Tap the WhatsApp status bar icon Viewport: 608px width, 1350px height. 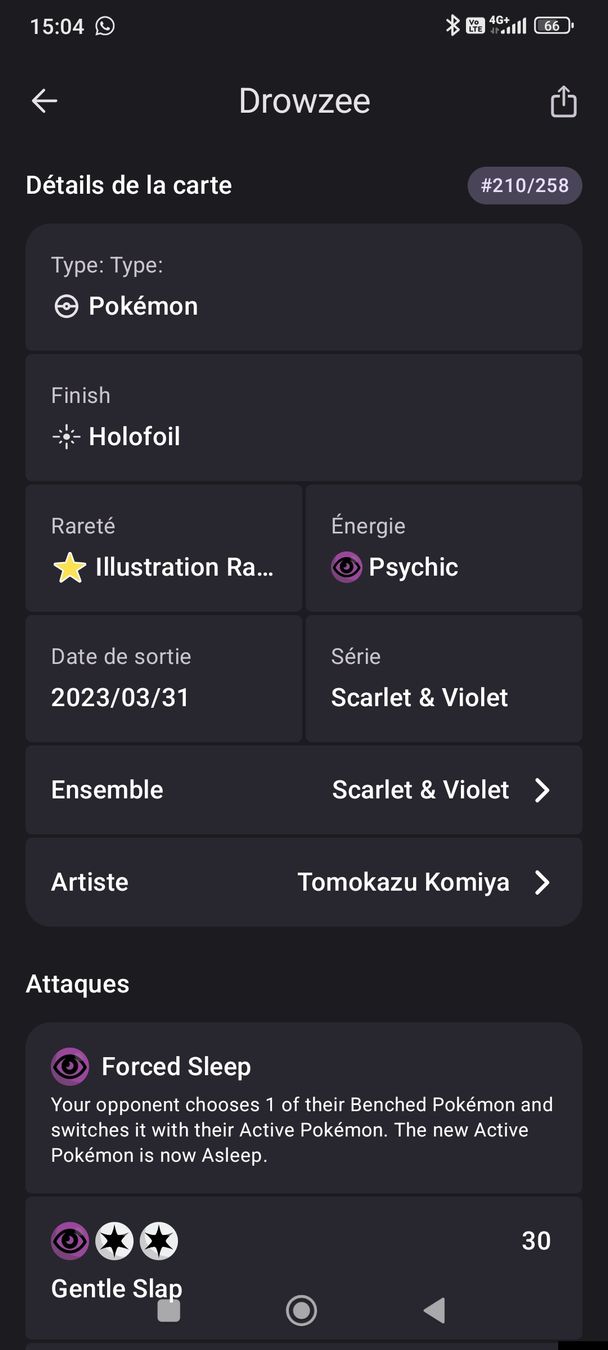pyautogui.click(x=105, y=26)
